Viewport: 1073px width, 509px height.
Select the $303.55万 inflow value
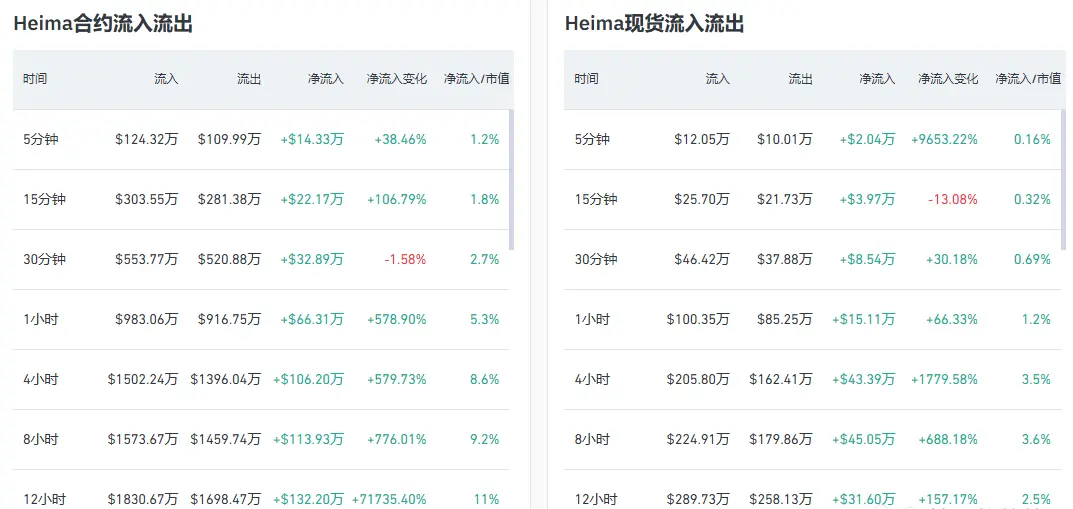tap(146, 199)
